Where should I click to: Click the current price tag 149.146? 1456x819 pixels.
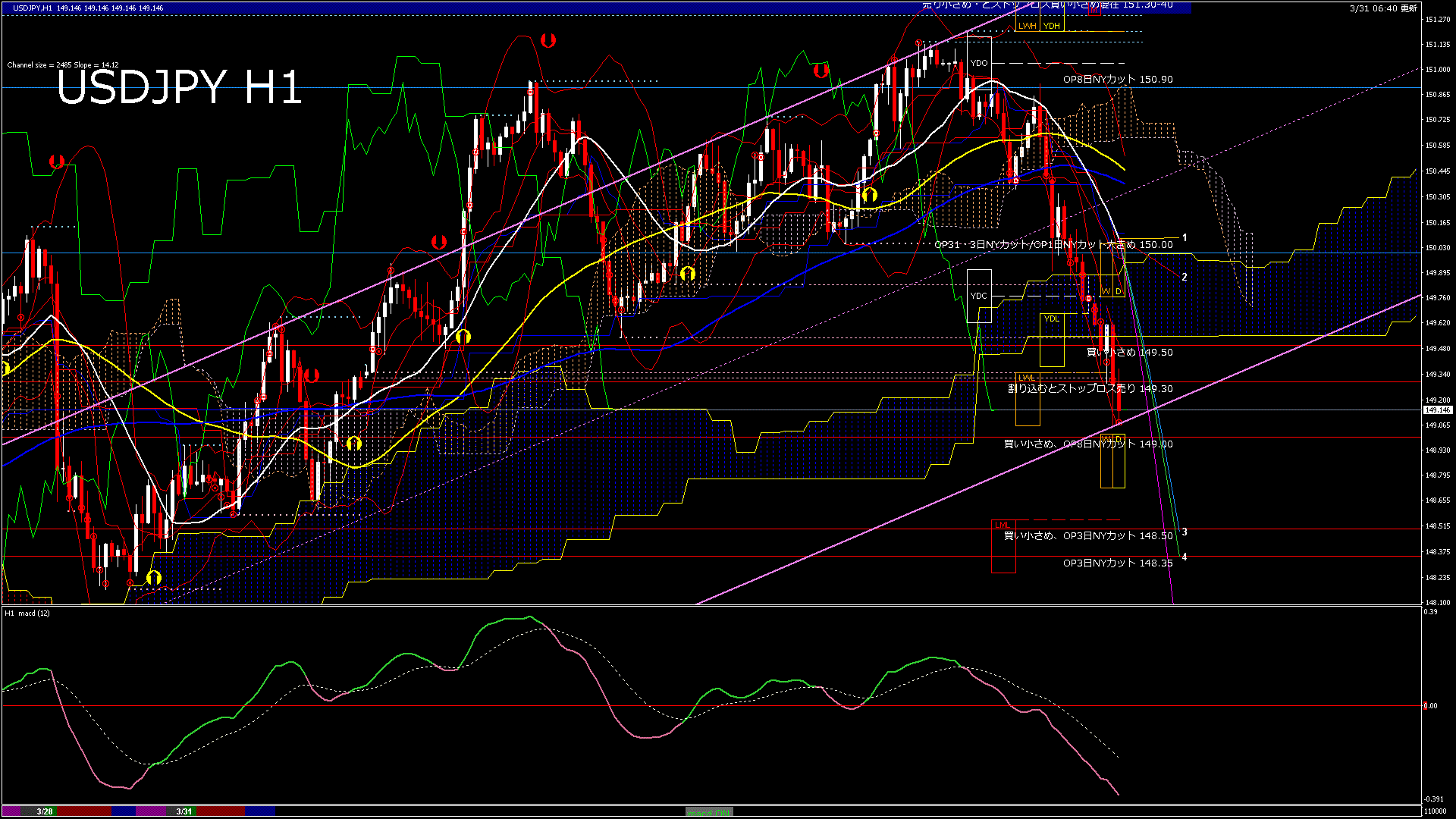pyautogui.click(x=1437, y=410)
